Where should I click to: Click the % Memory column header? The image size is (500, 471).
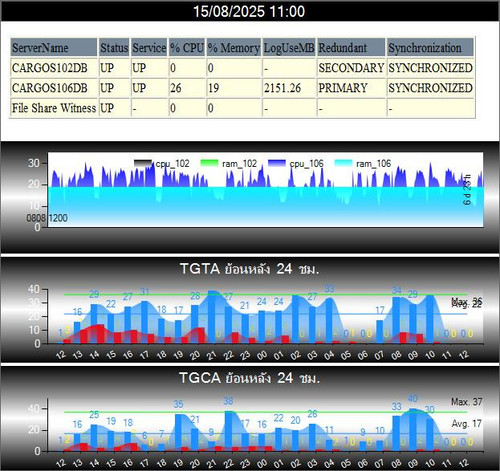(x=234, y=48)
